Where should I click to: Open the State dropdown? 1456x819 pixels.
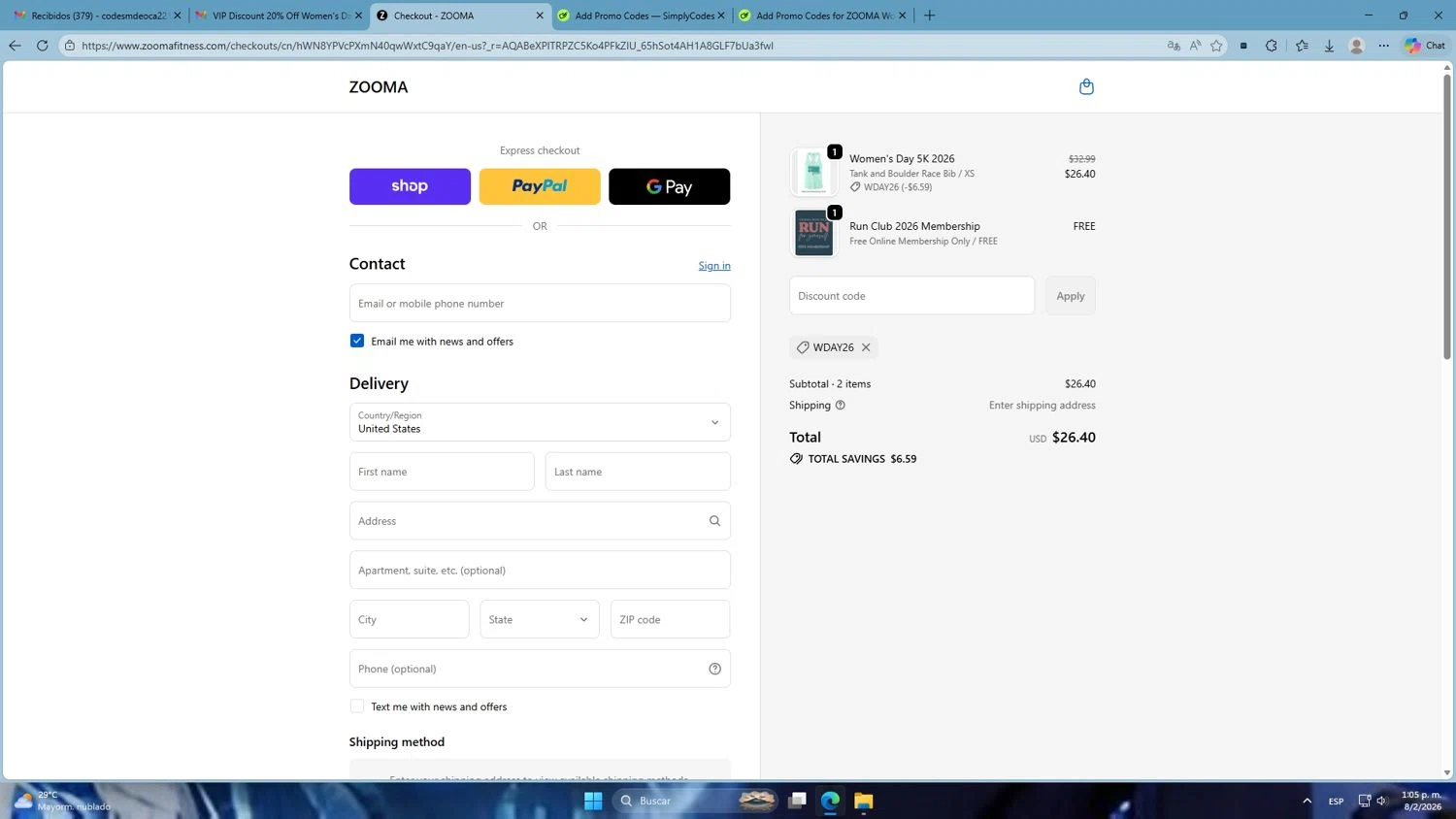tap(540, 619)
